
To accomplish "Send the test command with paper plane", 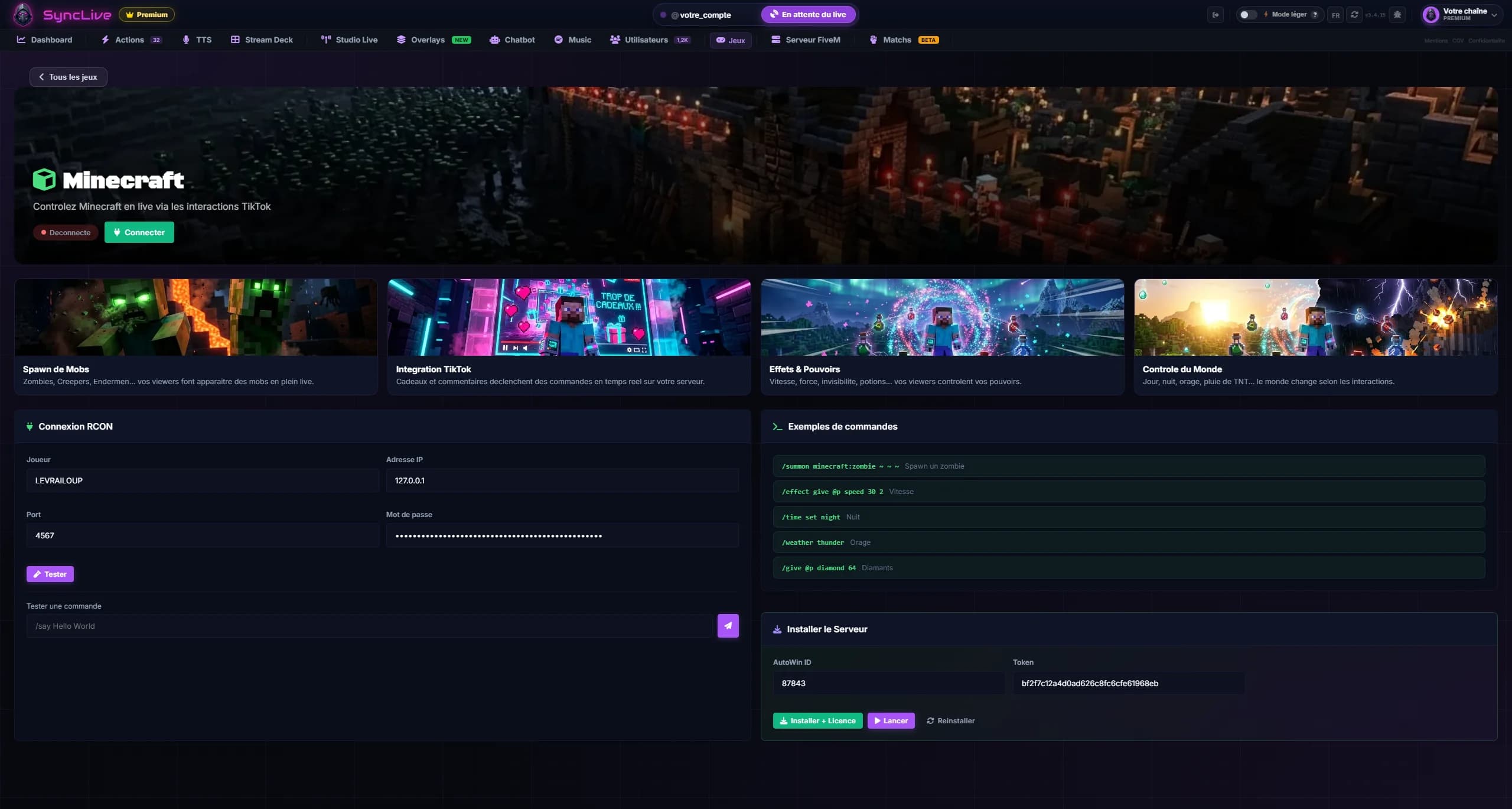I will (728, 625).
